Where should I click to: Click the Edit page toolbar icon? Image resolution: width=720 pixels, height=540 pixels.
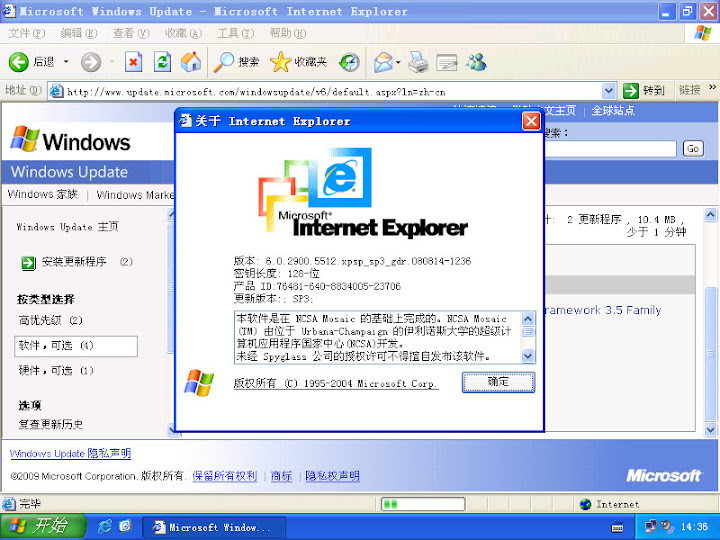447,62
